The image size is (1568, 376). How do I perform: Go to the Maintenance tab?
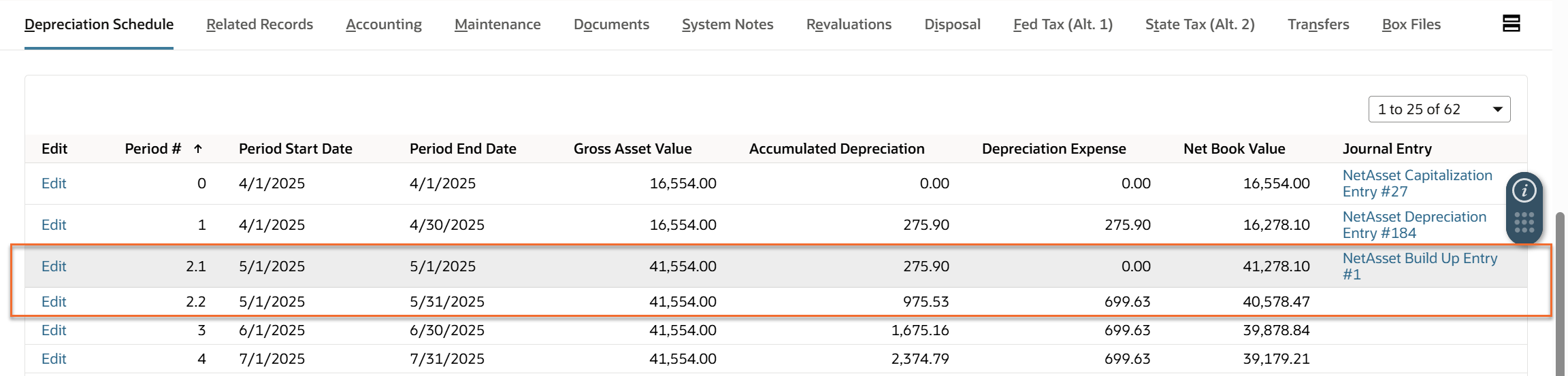click(x=497, y=24)
